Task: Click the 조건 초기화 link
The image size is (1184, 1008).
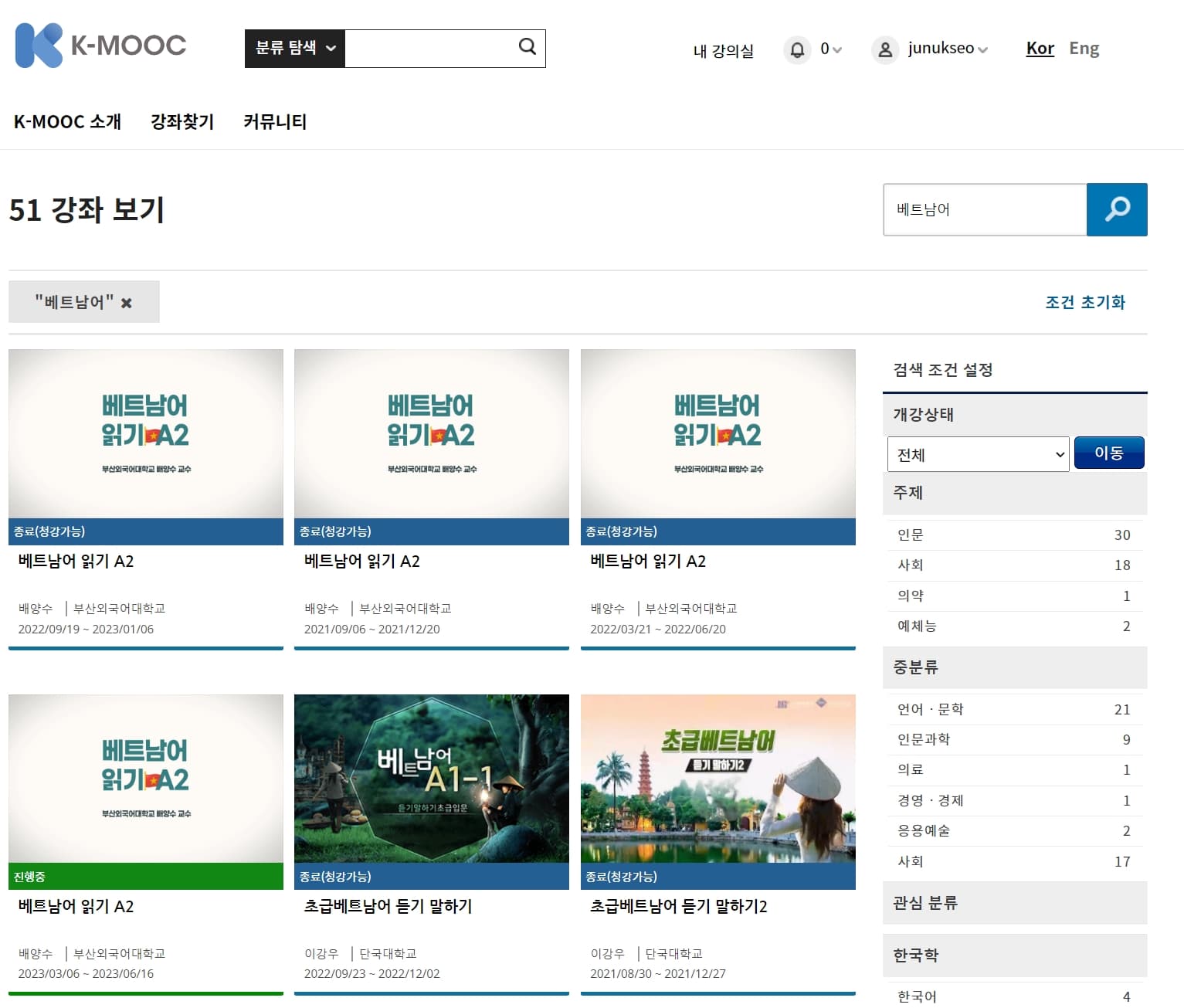Action: 1084,302
